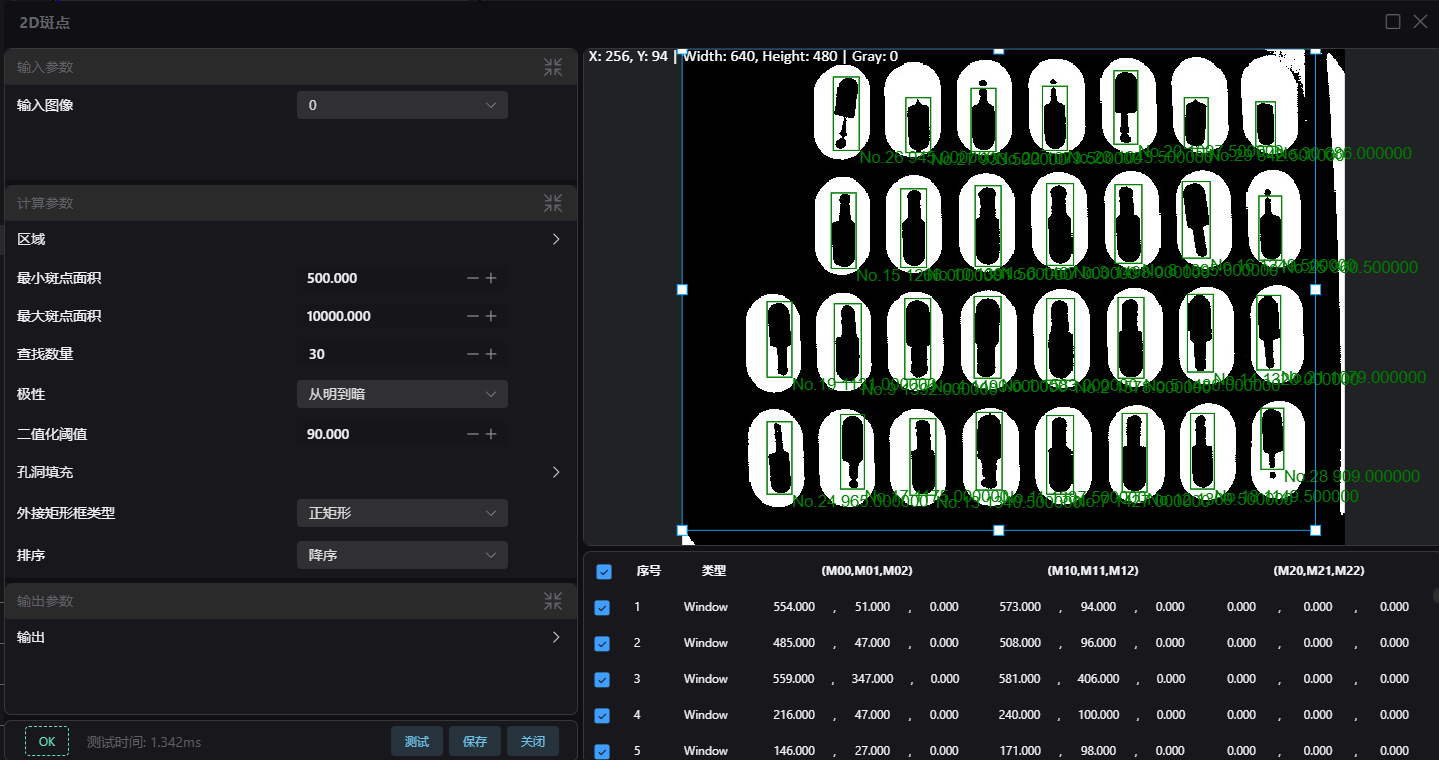Screen dimensions: 1439x760
Task: Collapse the 计算参数 panel icon
Action: click(x=553, y=203)
